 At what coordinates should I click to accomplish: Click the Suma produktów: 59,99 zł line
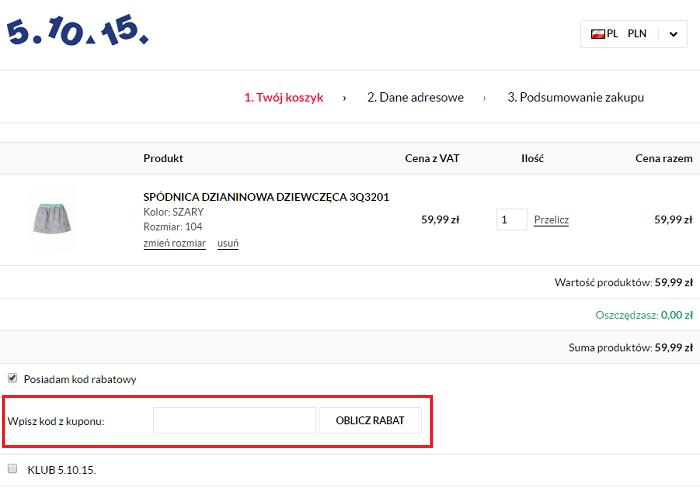[631, 347]
